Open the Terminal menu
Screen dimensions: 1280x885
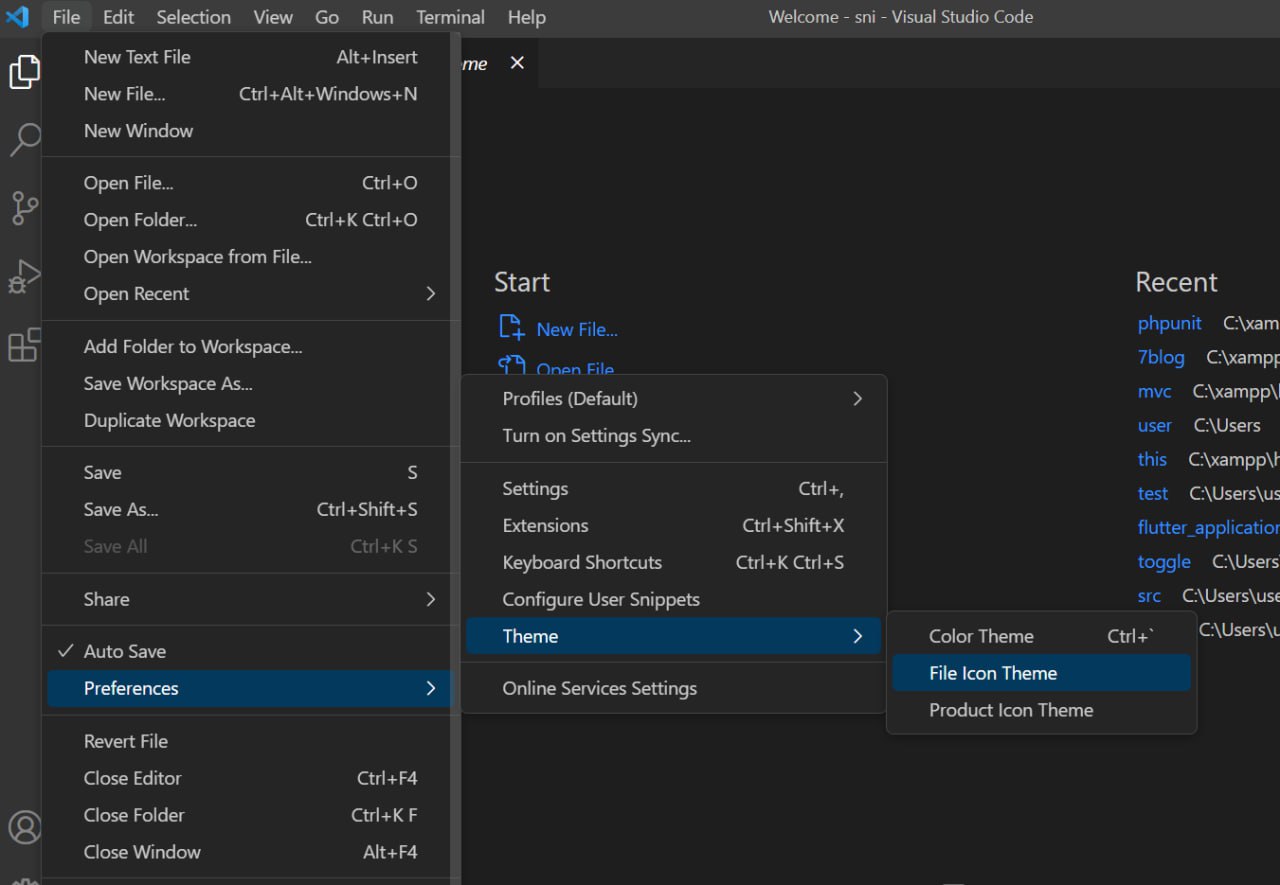coord(451,17)
